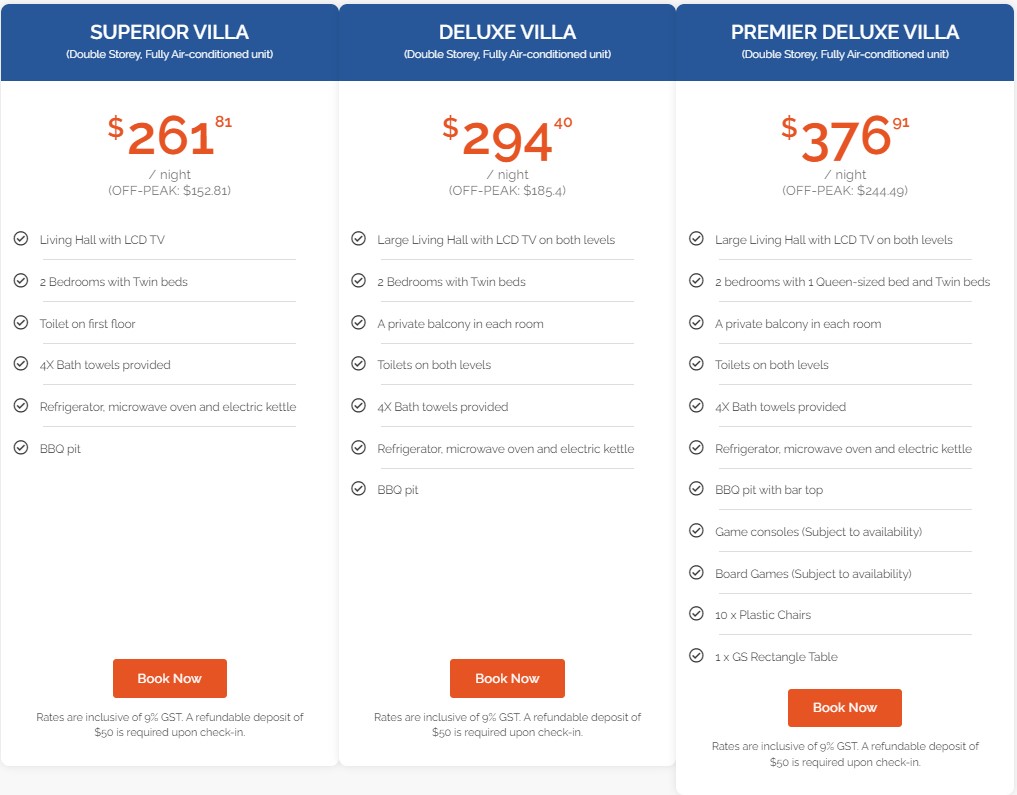Select the Deluxe Villa header
Screen dimensions: 1017x795
point(507,32)
